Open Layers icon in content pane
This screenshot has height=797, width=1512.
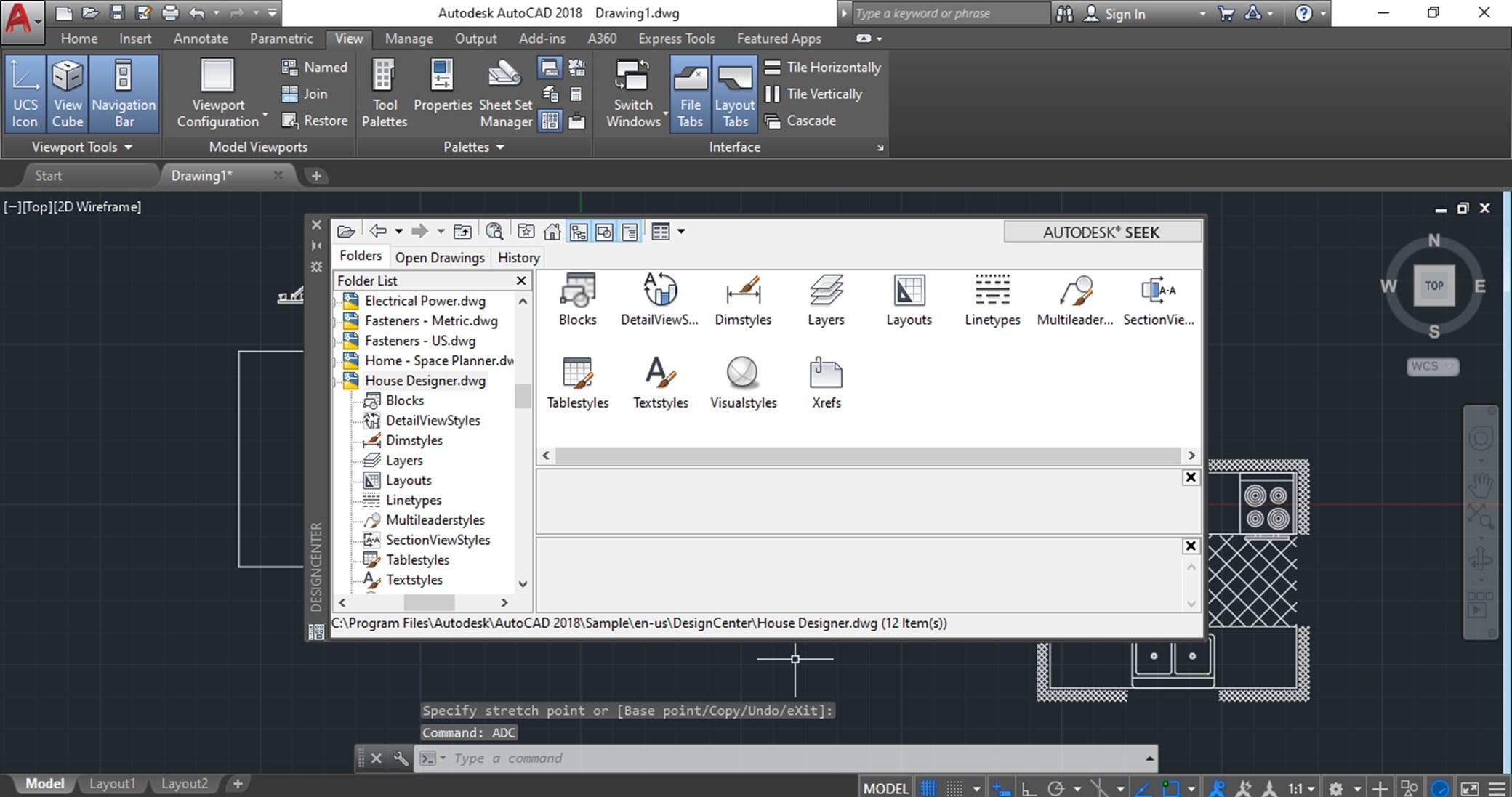826,299
